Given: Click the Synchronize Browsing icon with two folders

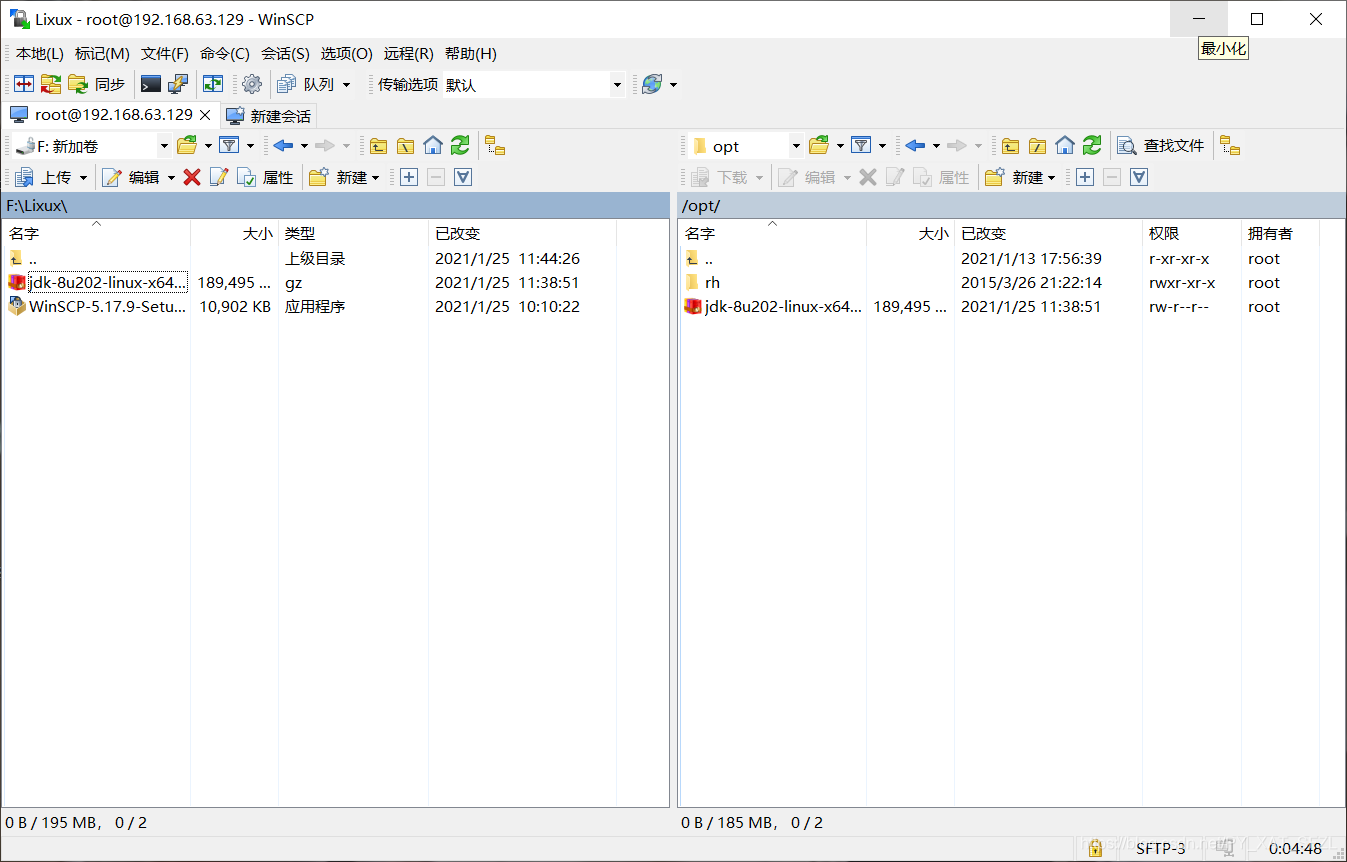Looking at the screenshot, I should point(50,85).
